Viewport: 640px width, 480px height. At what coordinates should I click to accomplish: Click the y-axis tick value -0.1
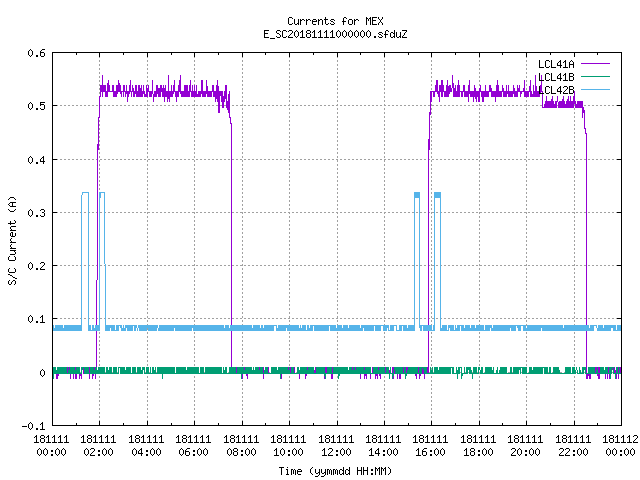pos(33,426)
